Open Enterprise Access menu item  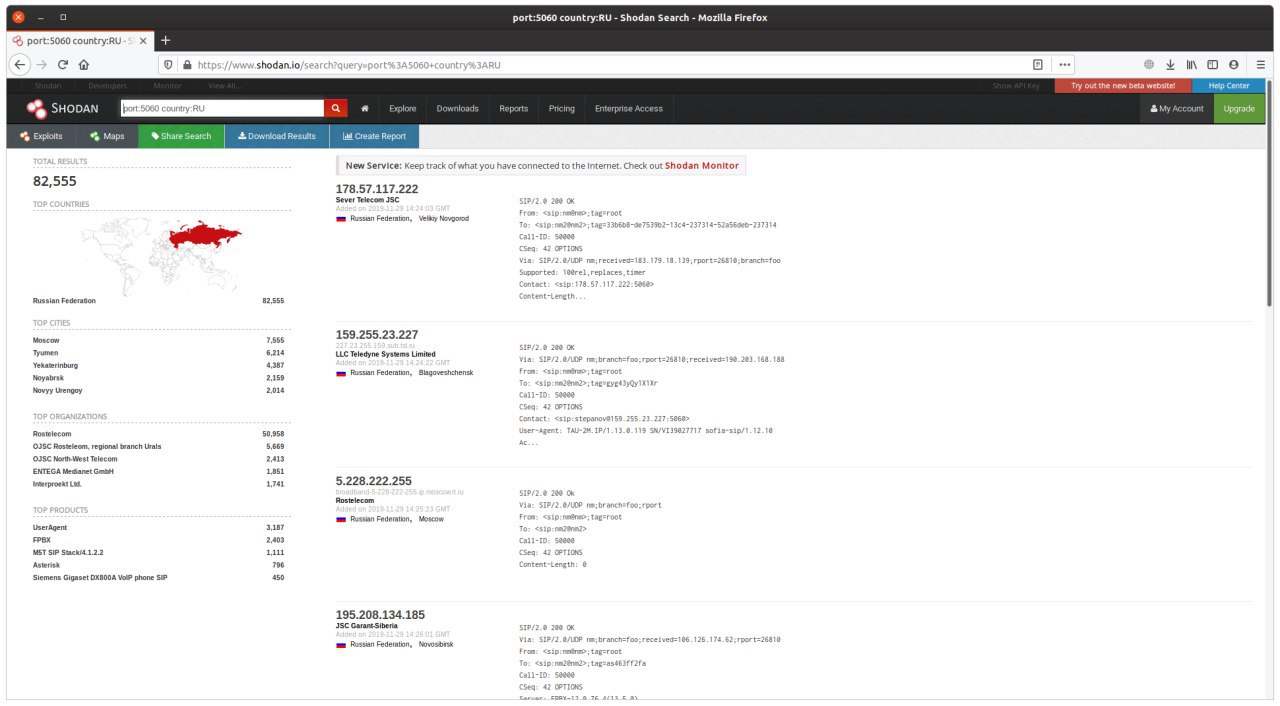(629, 108)
